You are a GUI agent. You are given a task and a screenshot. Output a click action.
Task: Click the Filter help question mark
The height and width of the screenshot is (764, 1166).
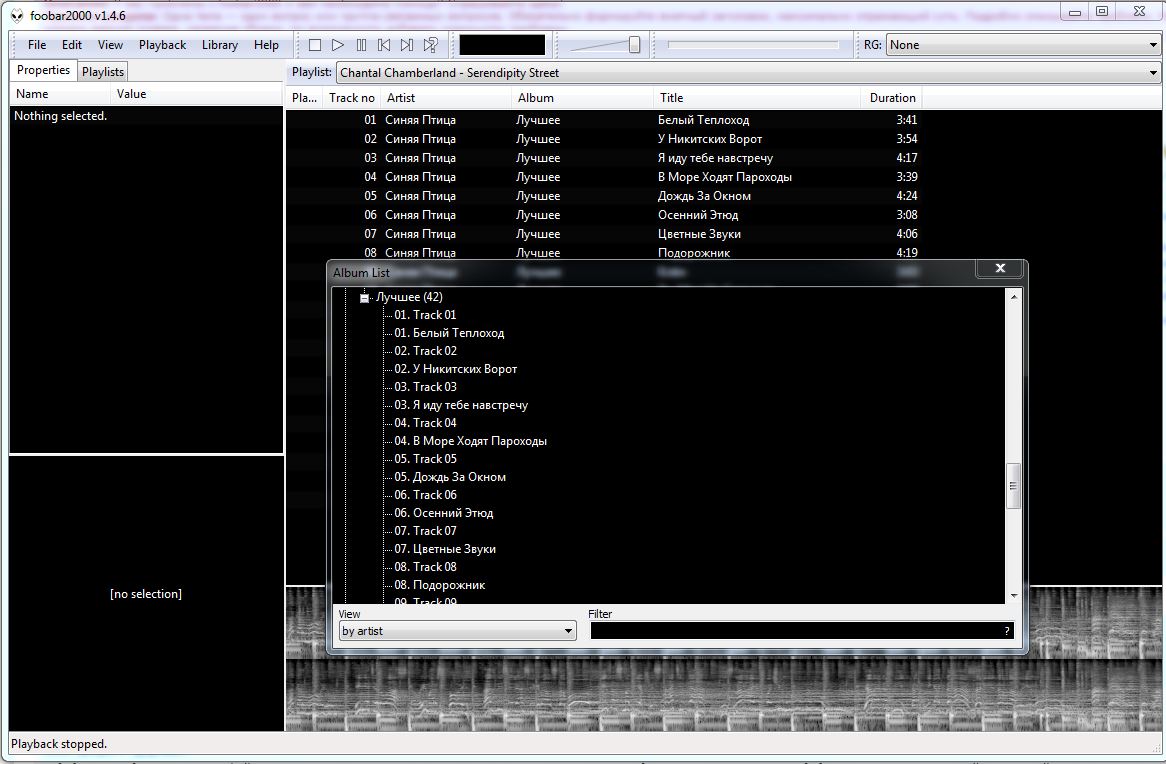[1006, 631]
